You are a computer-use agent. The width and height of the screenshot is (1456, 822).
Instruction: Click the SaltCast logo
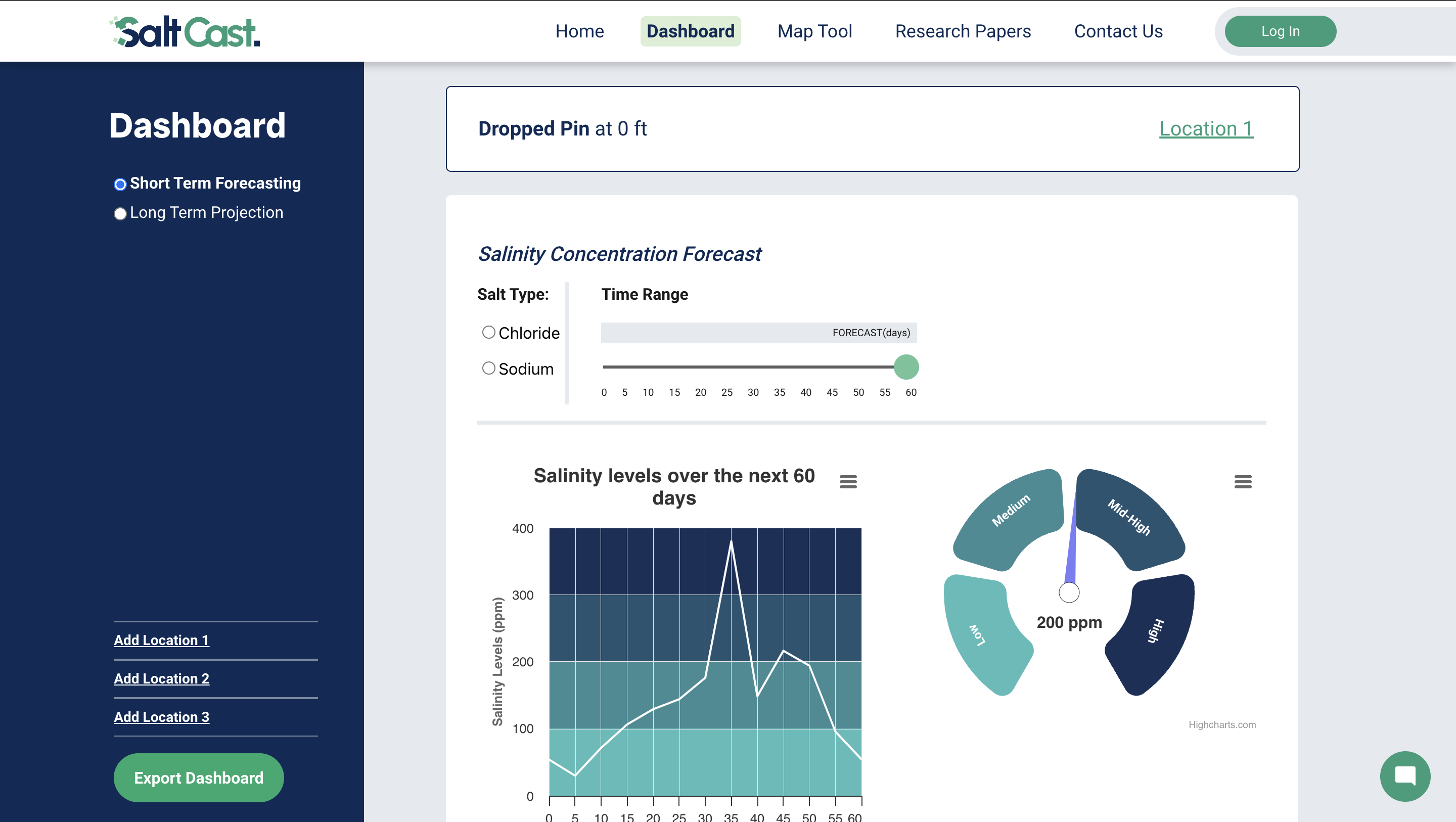click(185, 31)
